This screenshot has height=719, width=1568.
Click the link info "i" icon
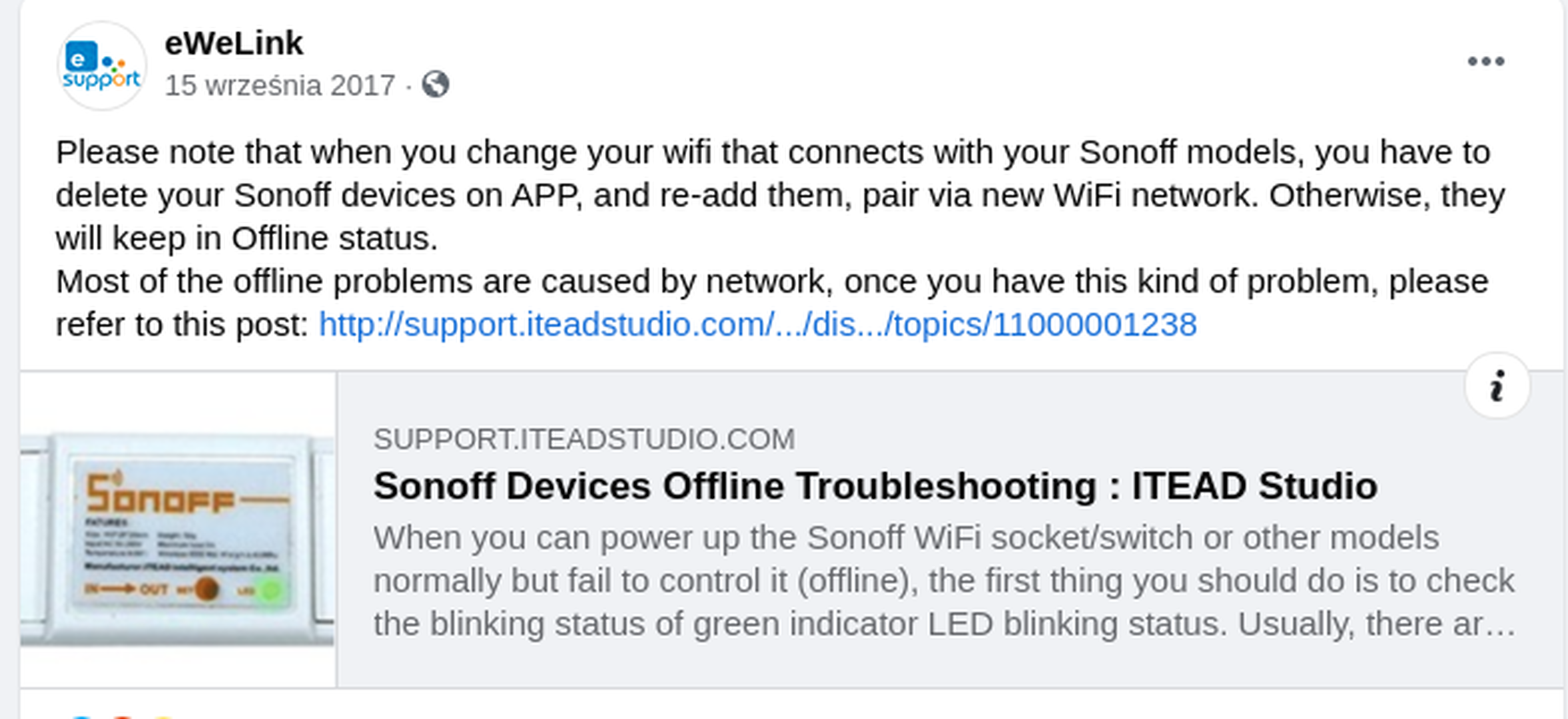[1497, 385]
